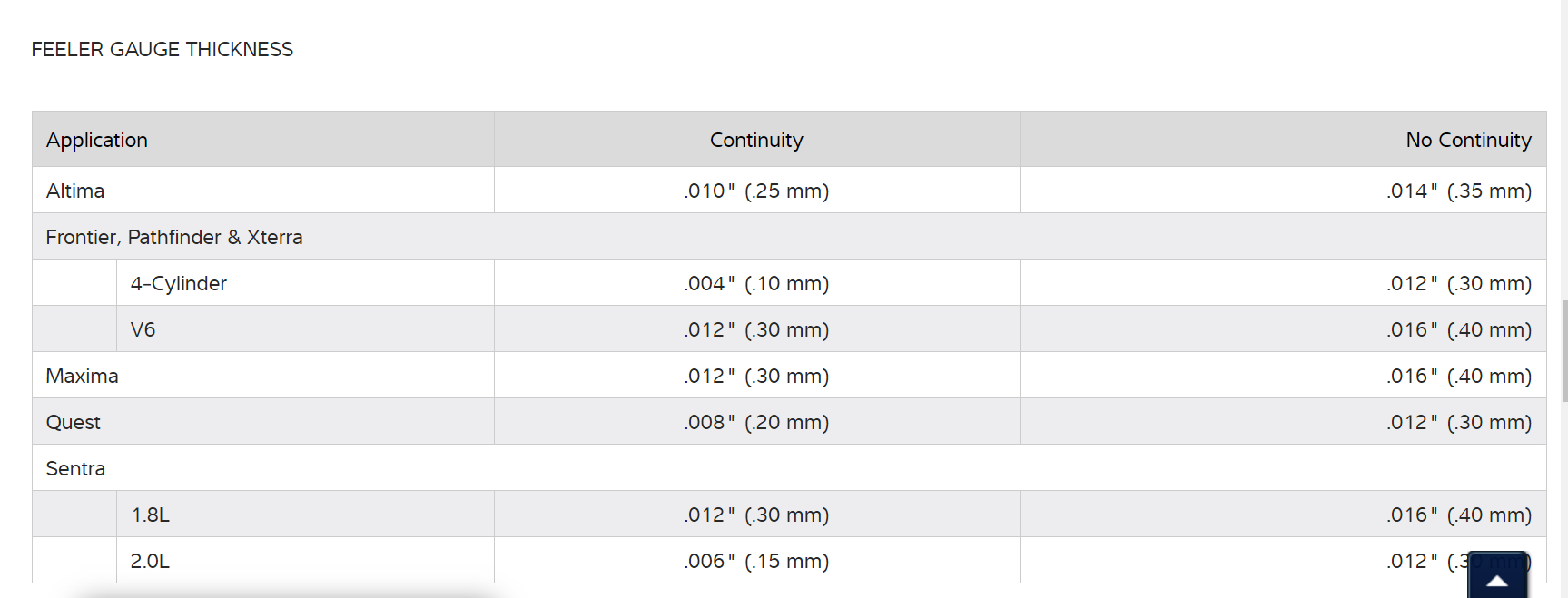Select the Continuity column header

756,141
